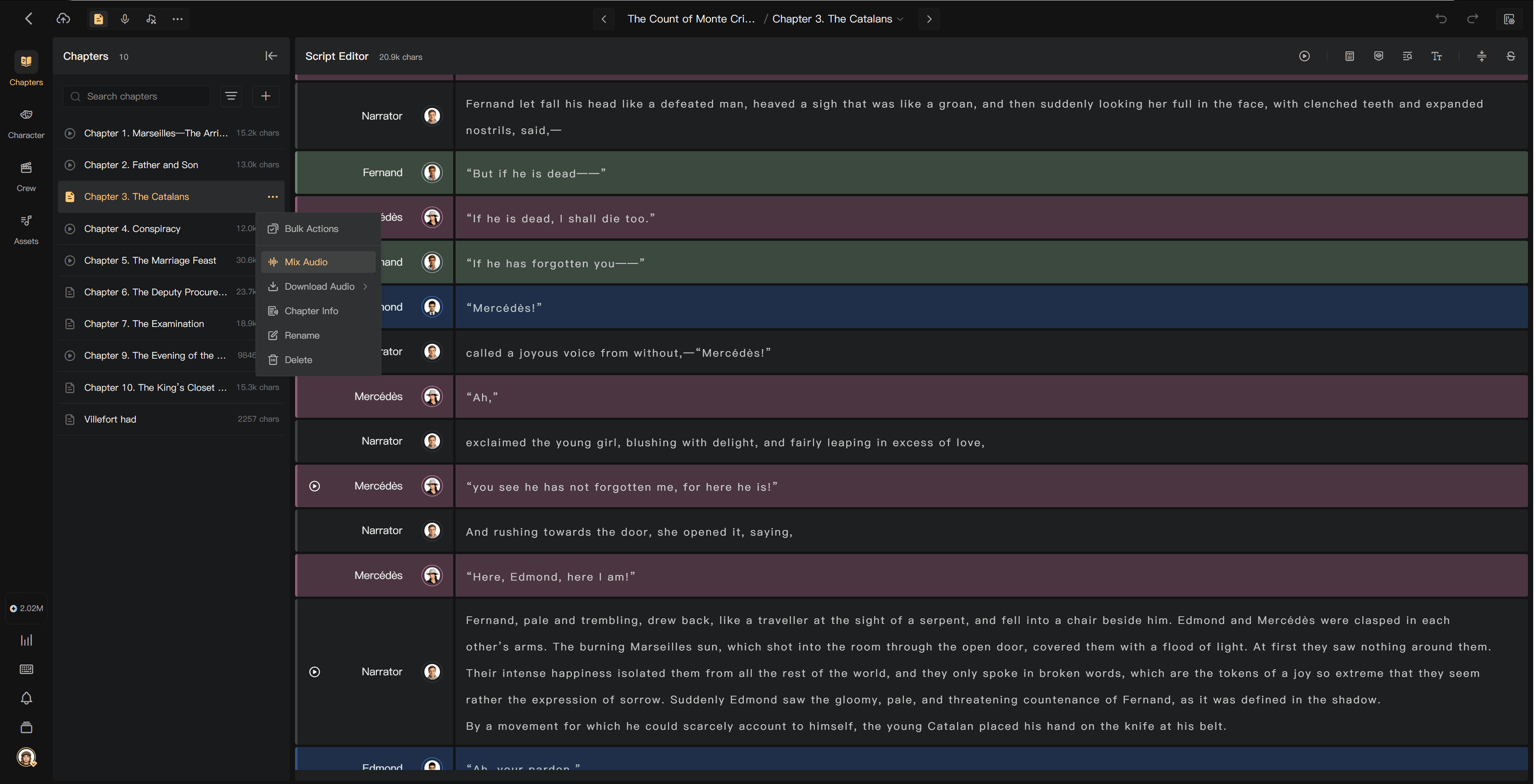Open the keyboard shortcuts icon
The height and width of the screenshot is (784, 1538).
(x=26, y=669)
